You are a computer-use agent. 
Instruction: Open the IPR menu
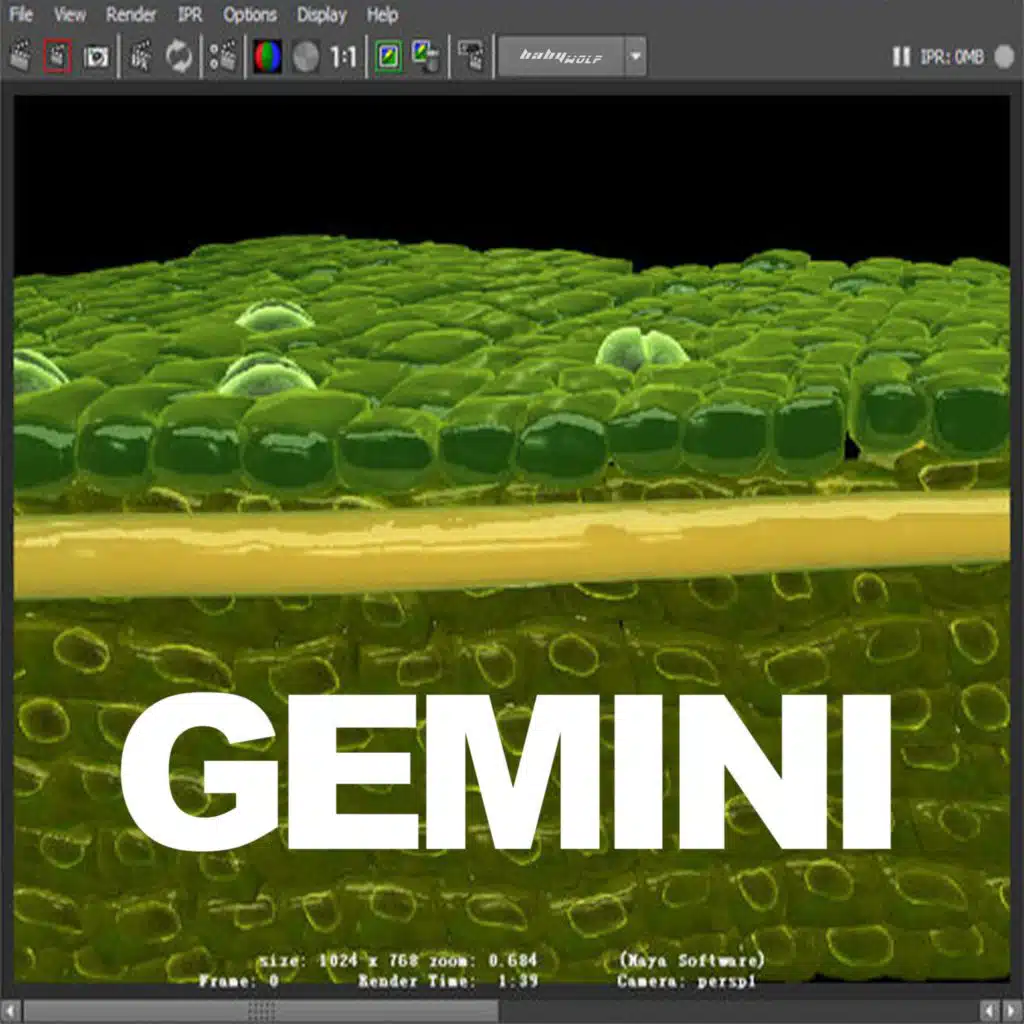point(190,15)
